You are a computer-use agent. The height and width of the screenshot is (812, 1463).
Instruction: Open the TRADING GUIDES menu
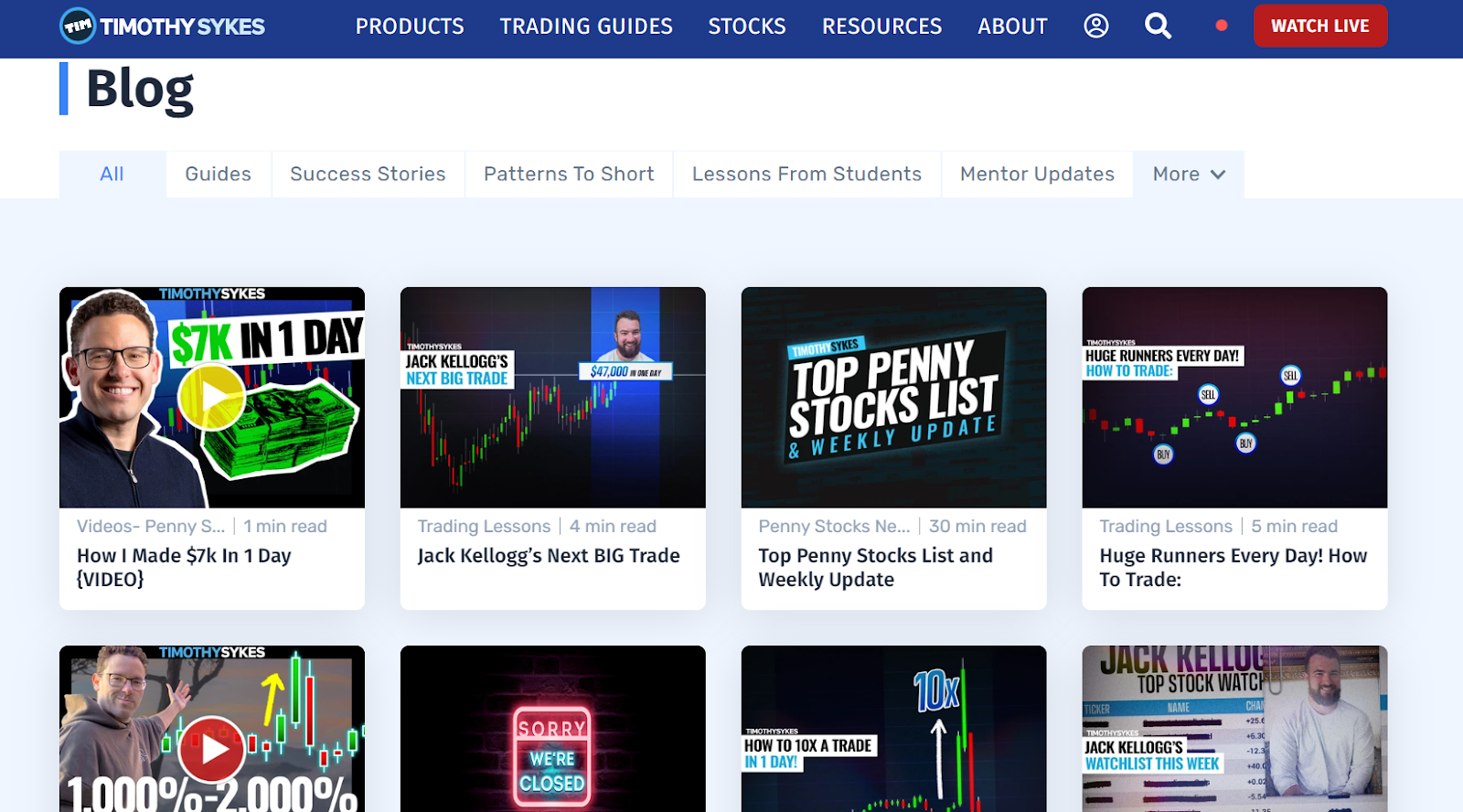point(586,27)
